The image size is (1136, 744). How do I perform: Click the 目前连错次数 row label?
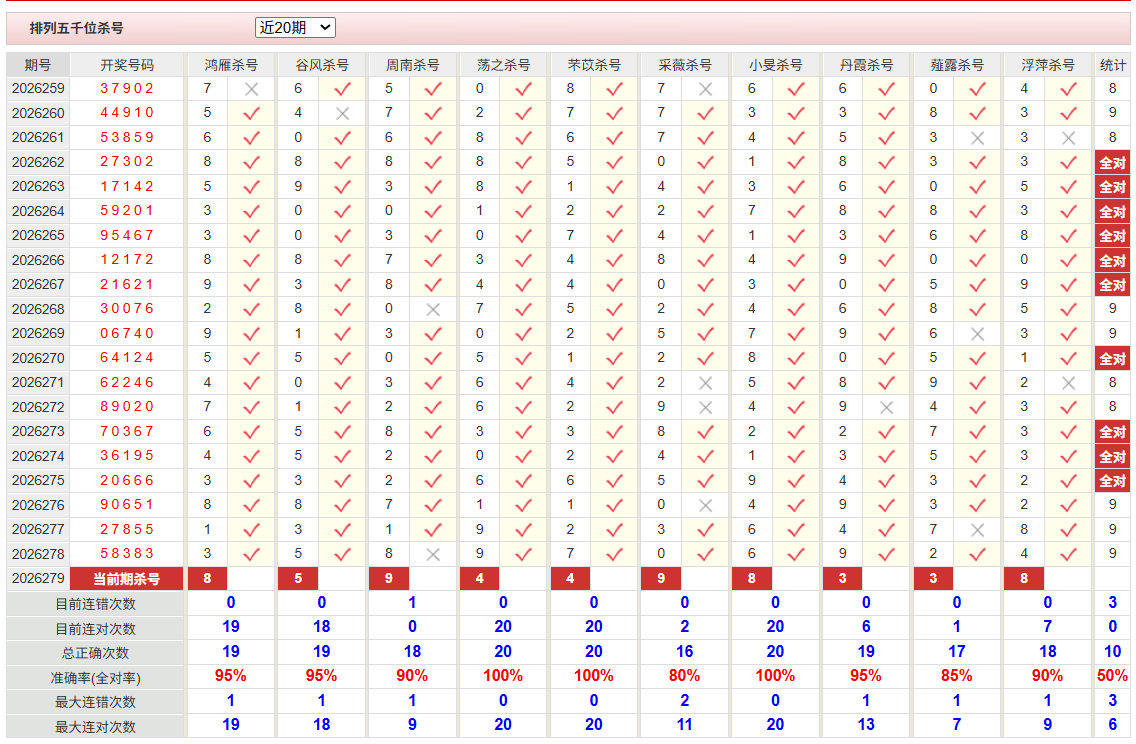[x=95, y=604]
